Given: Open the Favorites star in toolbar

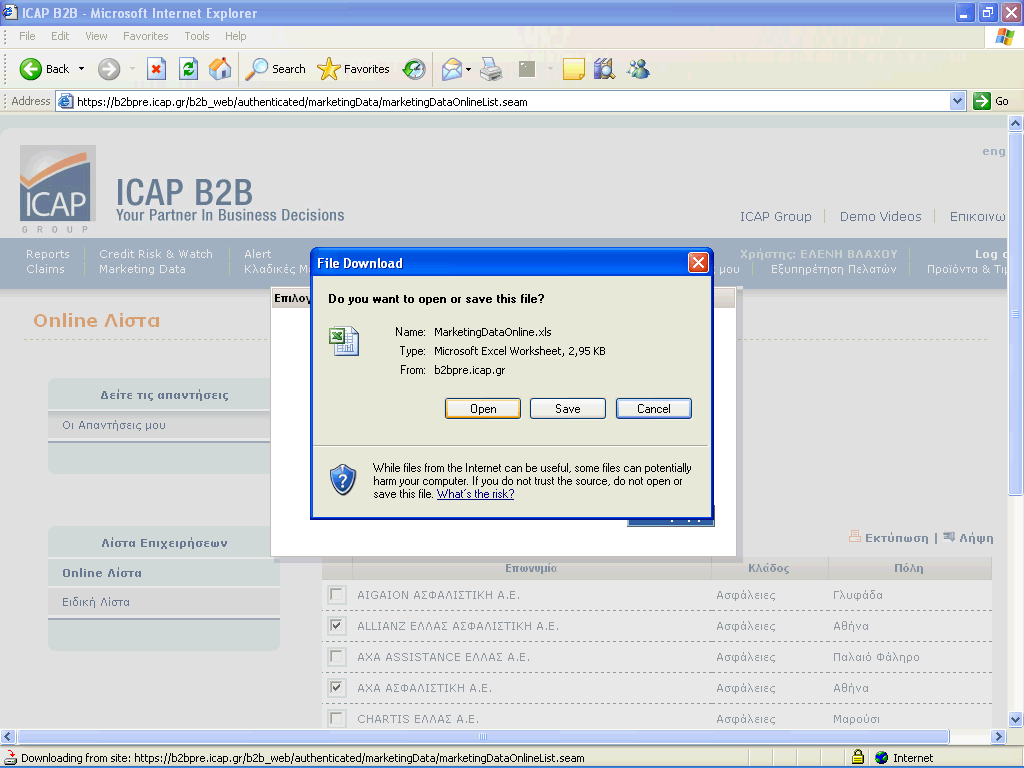Looking at the screenshot, I should (x=328, y=69).
